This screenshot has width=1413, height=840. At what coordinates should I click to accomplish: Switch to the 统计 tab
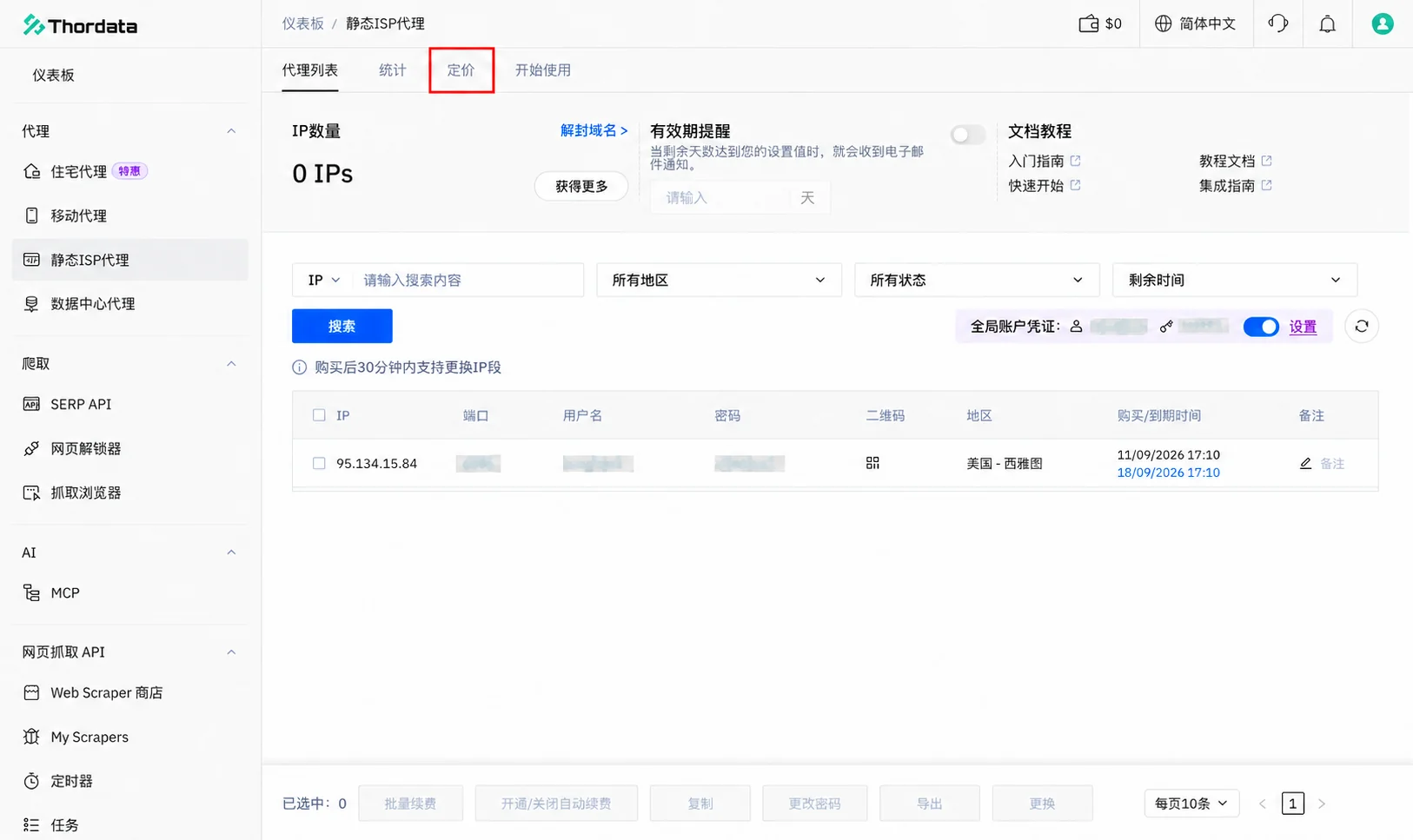(393, 70)
